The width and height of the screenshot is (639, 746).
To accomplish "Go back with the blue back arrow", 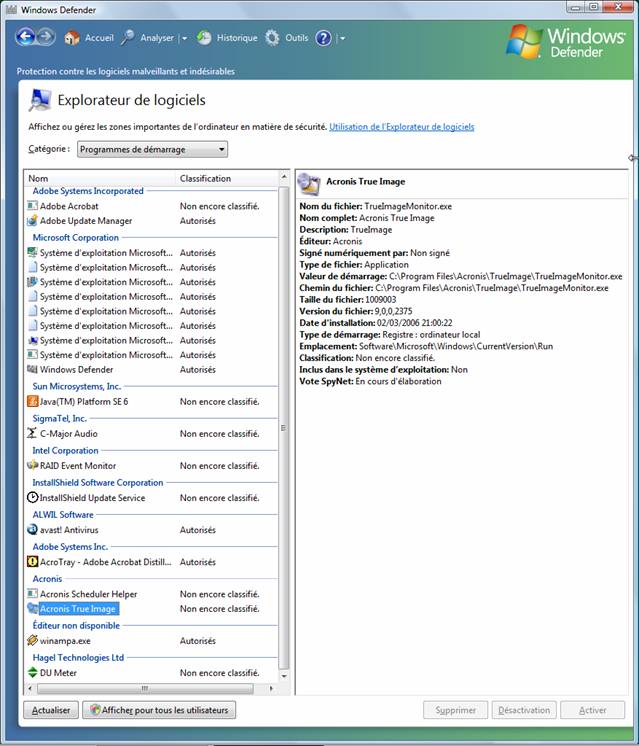I will [x=26, y=37].
